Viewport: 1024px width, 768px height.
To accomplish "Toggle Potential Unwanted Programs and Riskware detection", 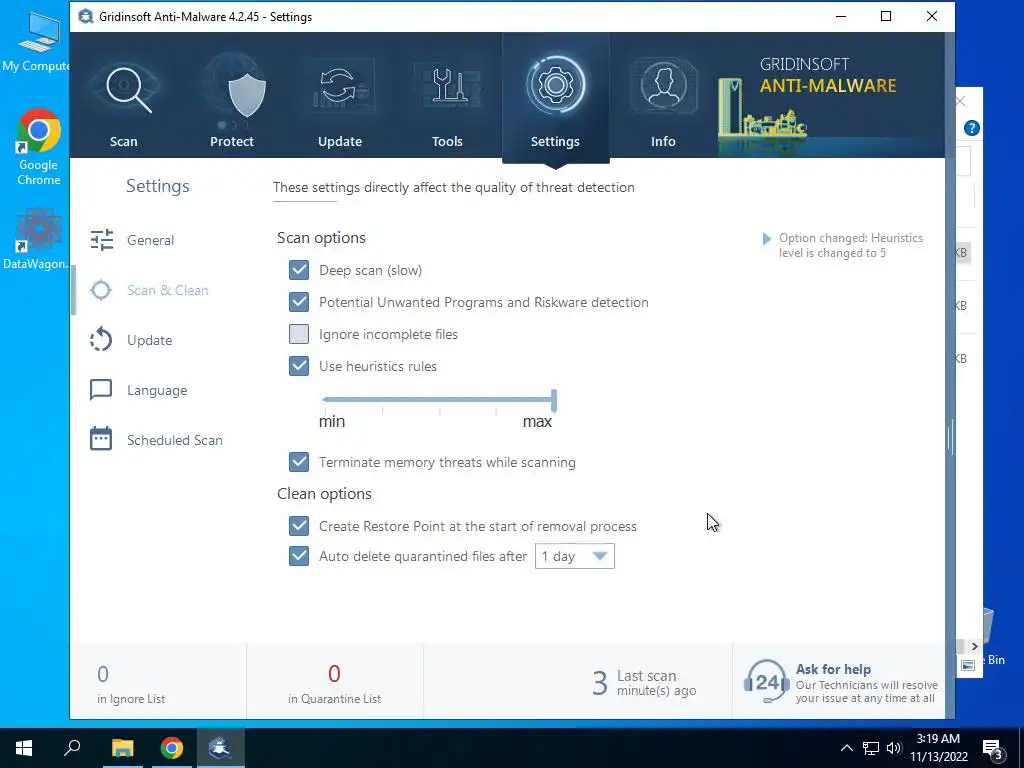I will tap(299, 302).
